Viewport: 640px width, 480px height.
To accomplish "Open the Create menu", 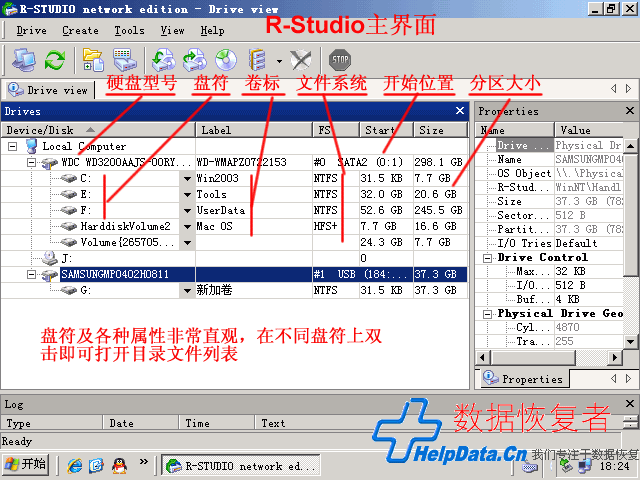I will pos(80,30).
